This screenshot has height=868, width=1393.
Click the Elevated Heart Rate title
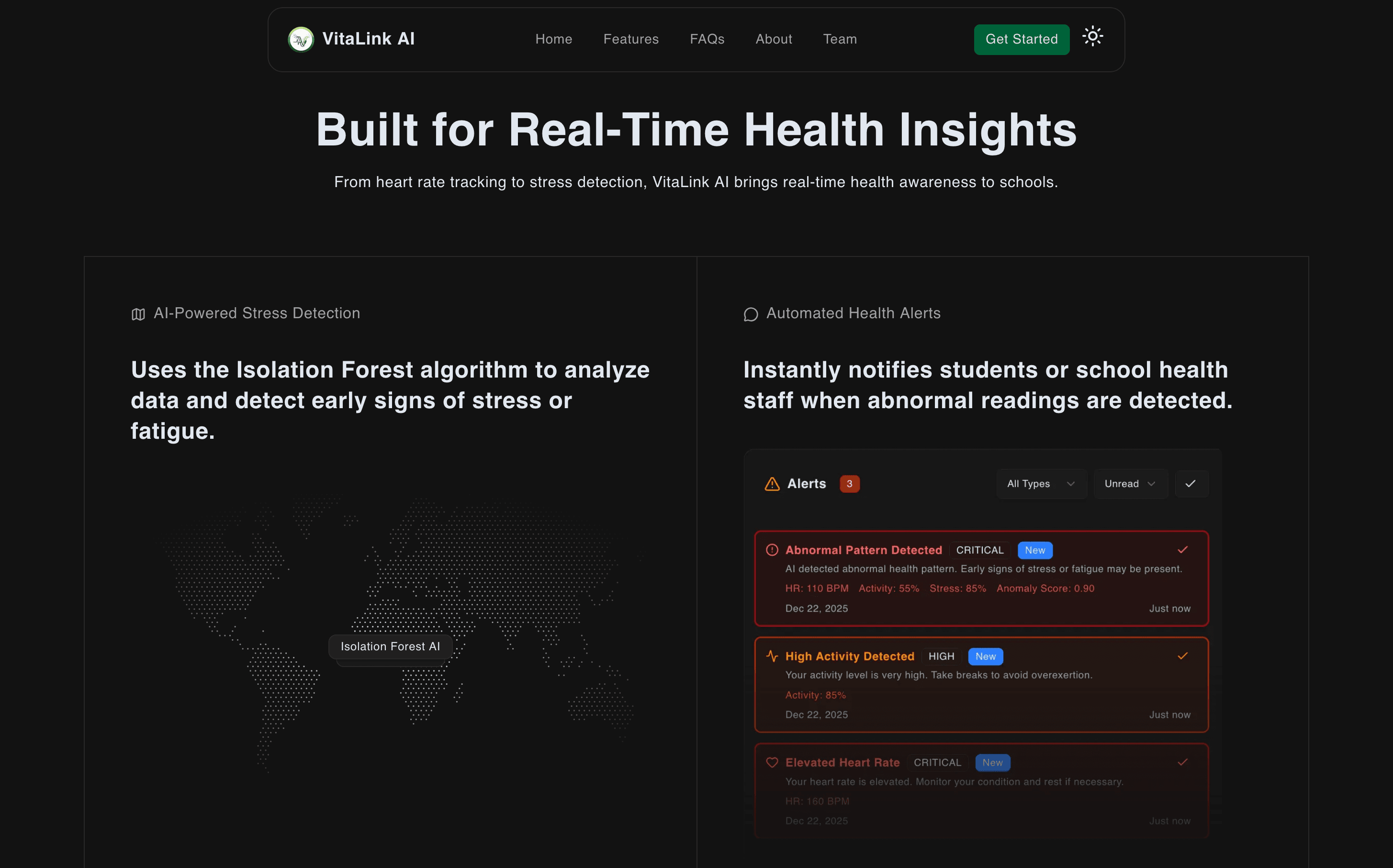[843, 762]
